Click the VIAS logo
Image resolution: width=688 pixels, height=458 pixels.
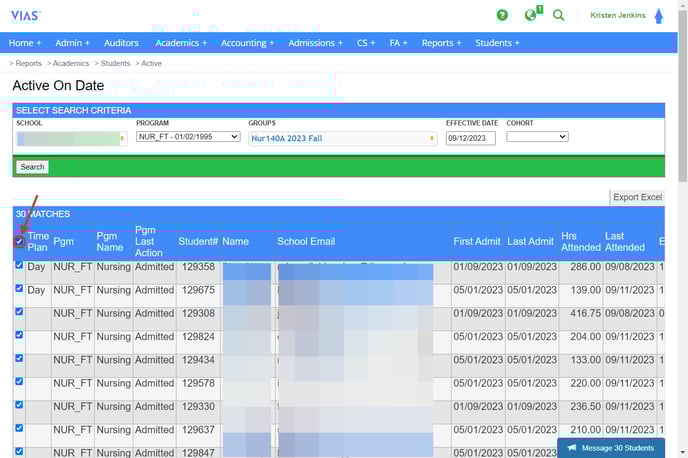coord(25,16)
